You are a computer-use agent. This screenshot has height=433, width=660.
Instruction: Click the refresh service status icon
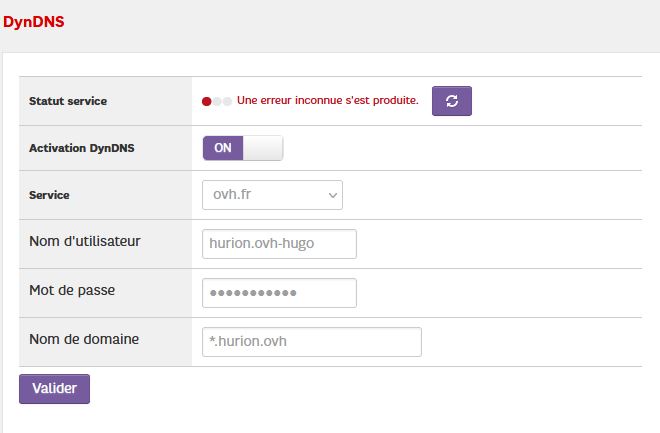pyautogui.click(x=451, y=101)
